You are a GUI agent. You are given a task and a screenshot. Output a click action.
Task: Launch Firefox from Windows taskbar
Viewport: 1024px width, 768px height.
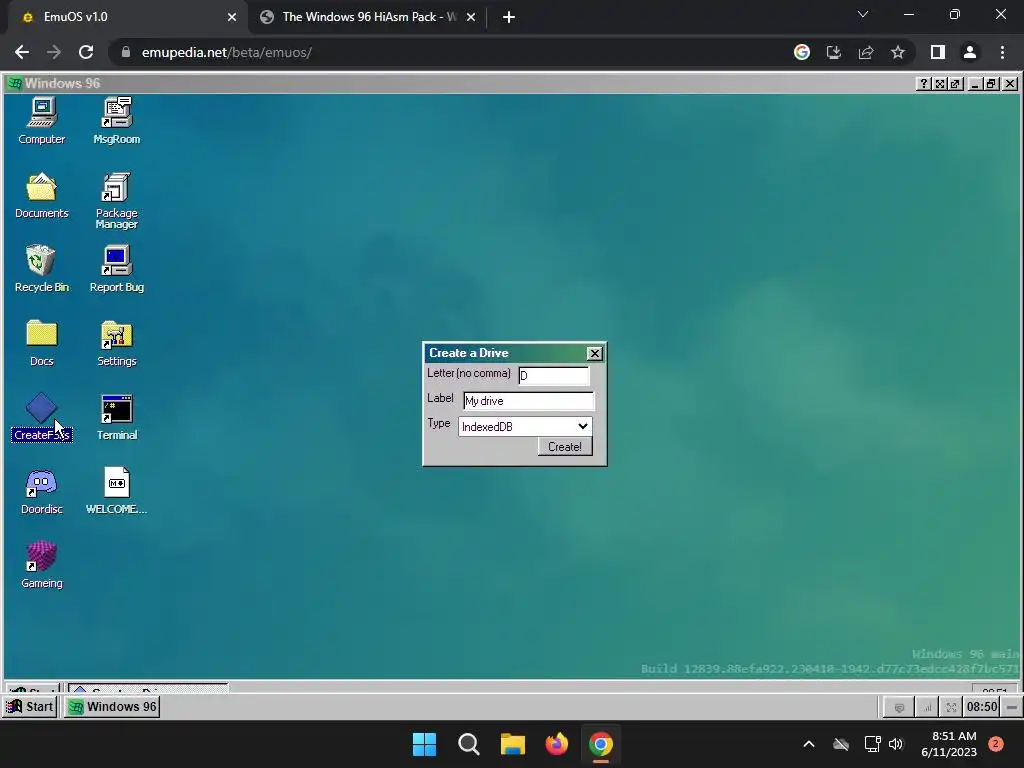coord(556,744)
